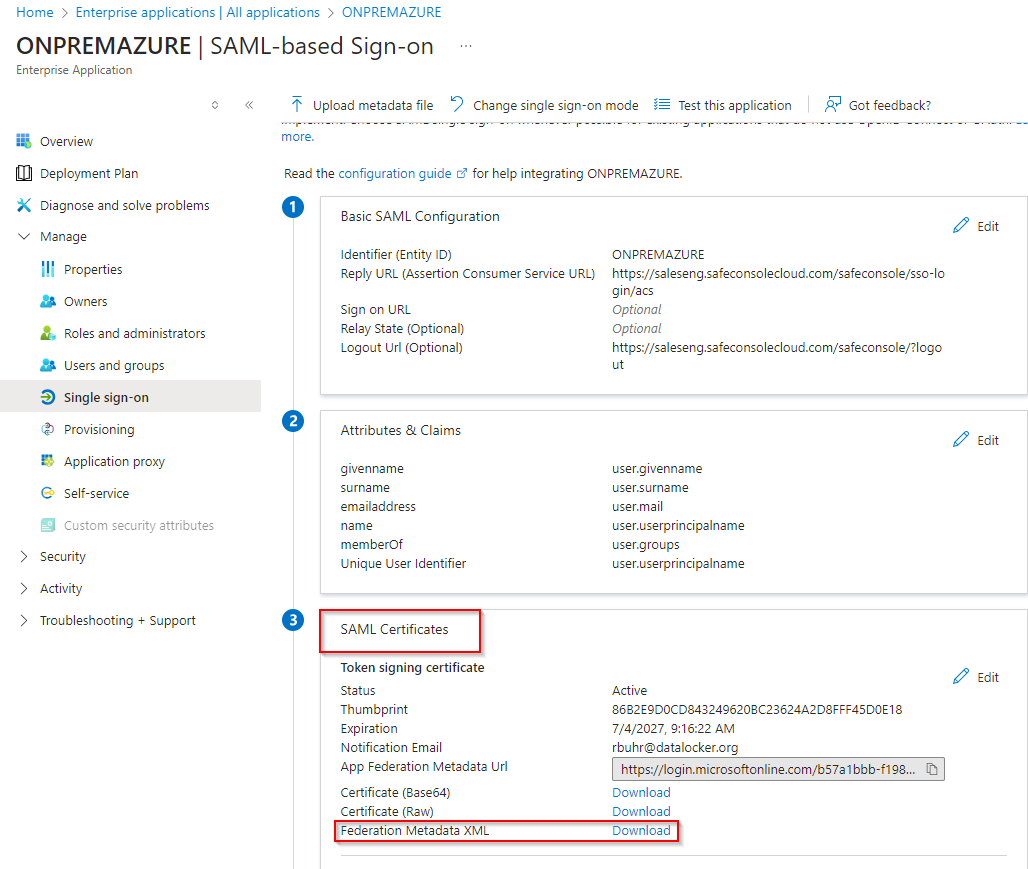The width and height of the screenshot is (1028, 869).
Task: Click the user.groups claim value
Action: point(646,544)
